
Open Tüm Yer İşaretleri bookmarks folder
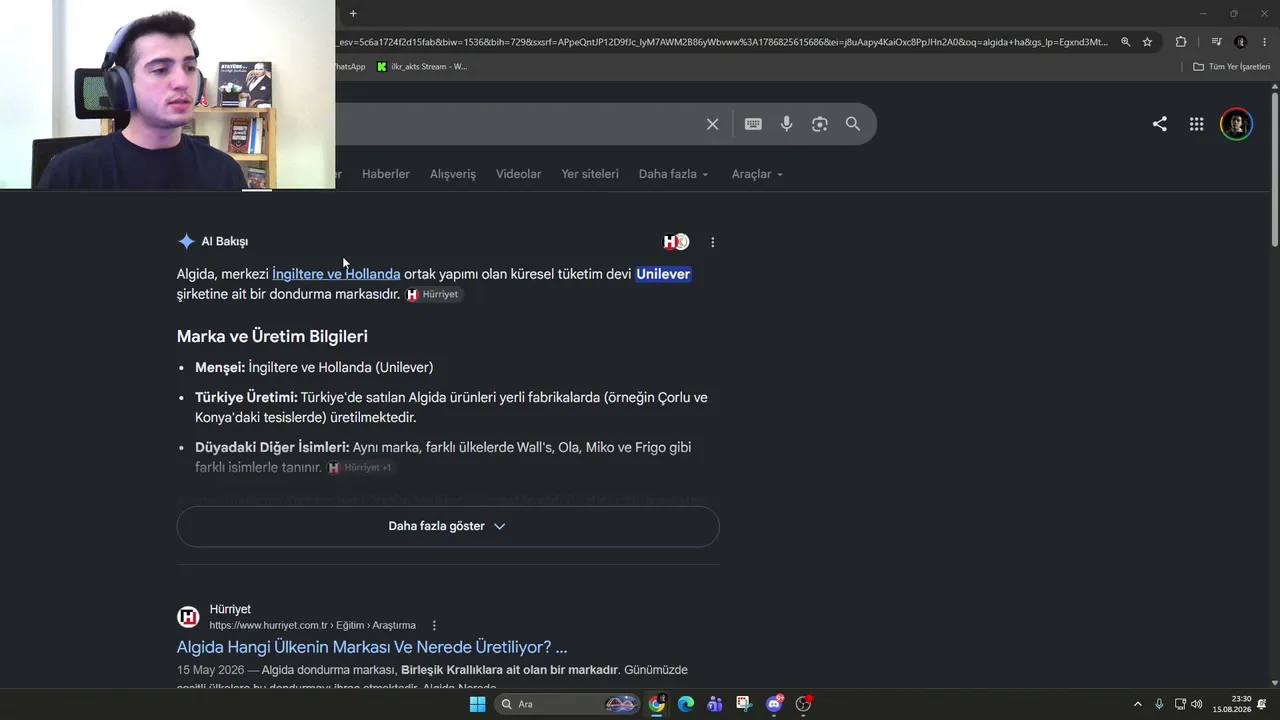pyautogui.click(x=1232, y=67)
